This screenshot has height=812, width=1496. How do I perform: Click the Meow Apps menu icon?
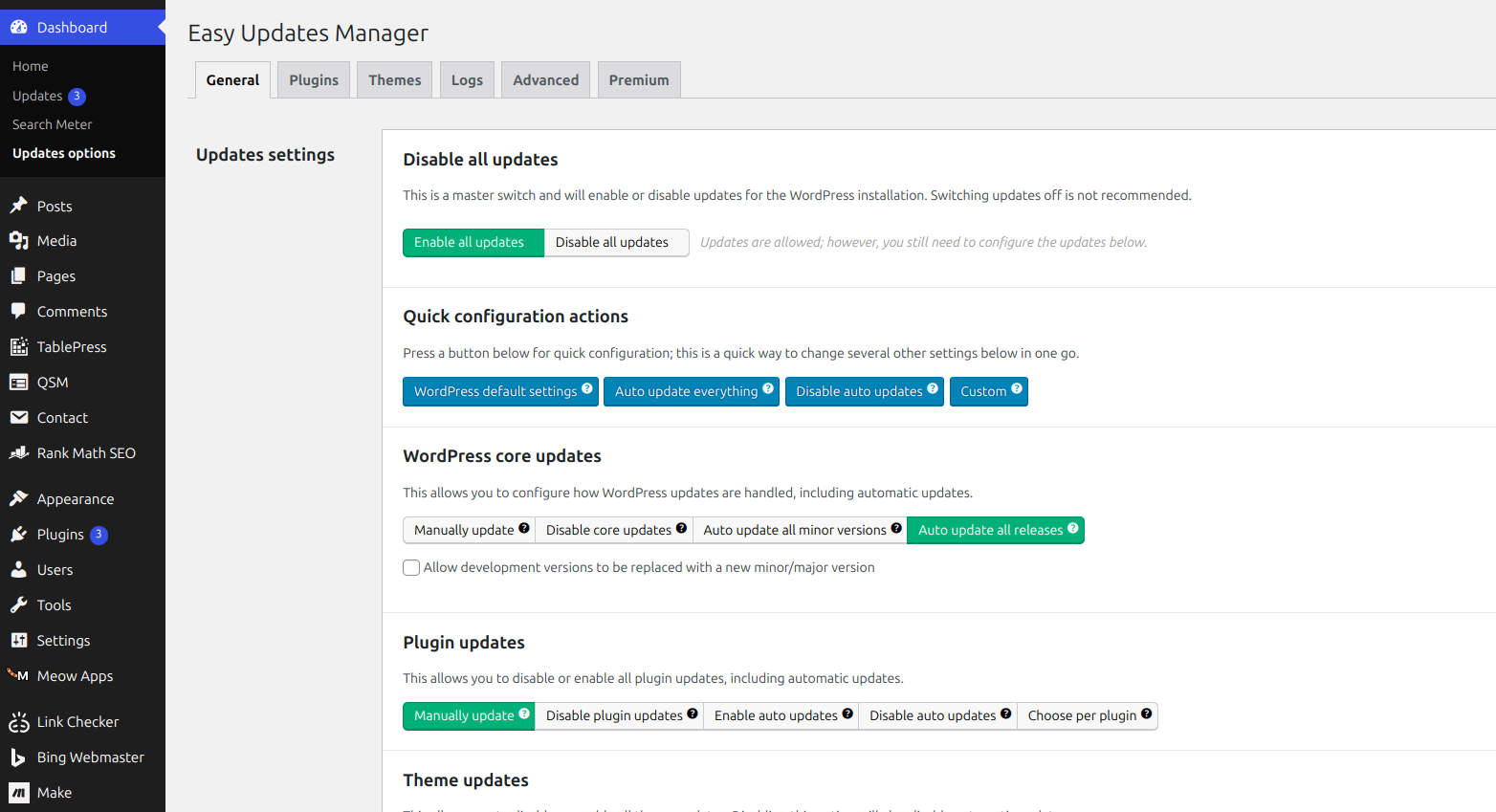19,676
